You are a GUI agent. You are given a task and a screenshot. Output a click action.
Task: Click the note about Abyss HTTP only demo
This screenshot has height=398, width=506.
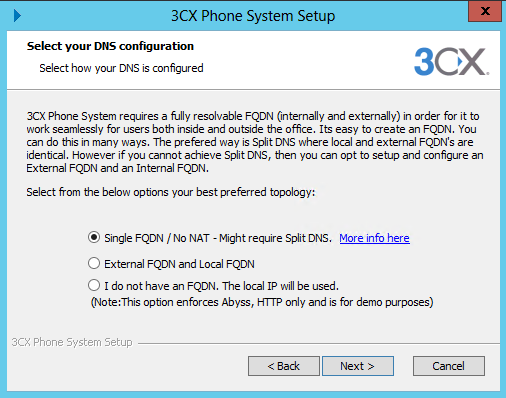pos(262,302)
